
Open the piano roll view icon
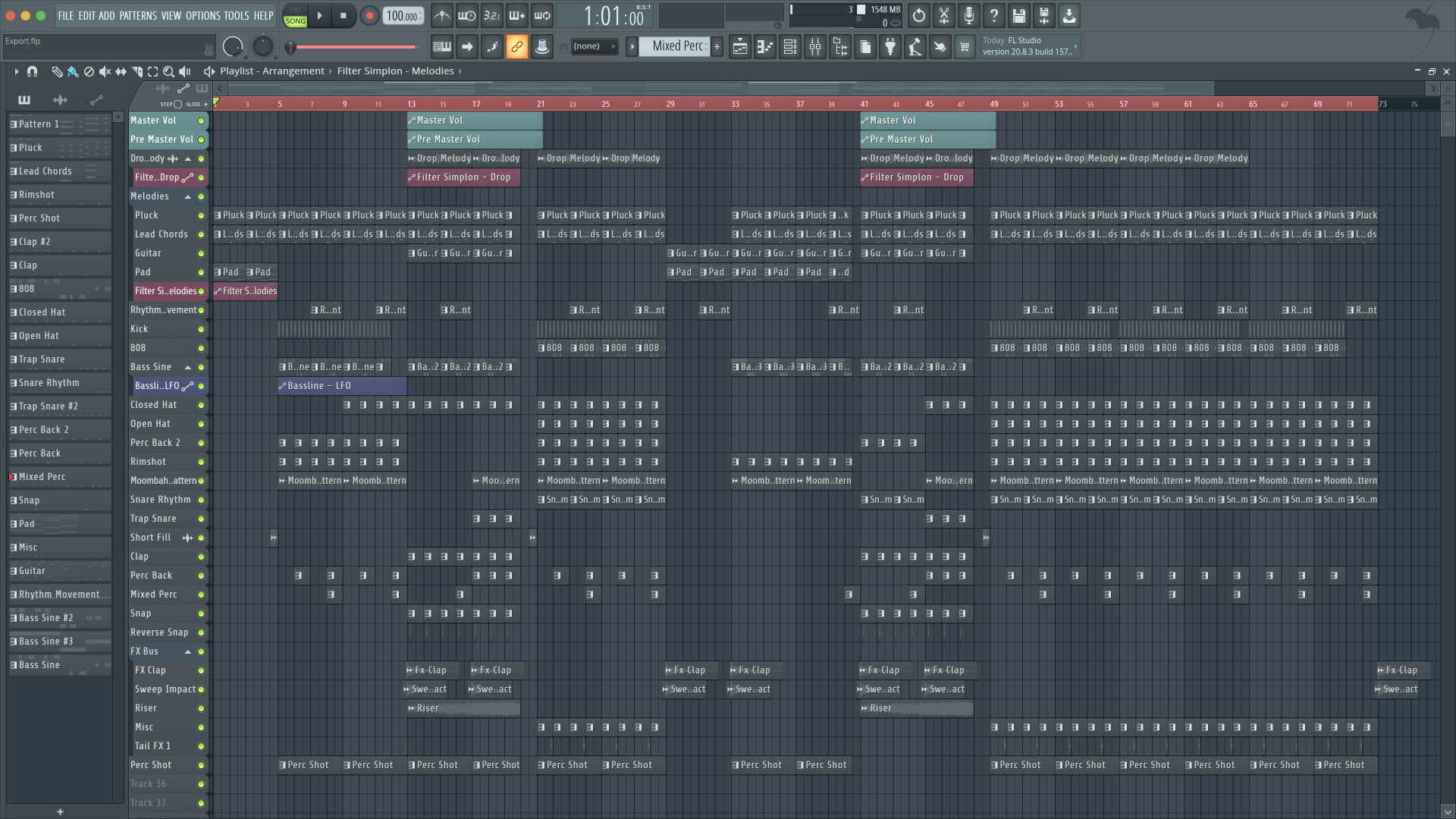(x=765, y=47)
